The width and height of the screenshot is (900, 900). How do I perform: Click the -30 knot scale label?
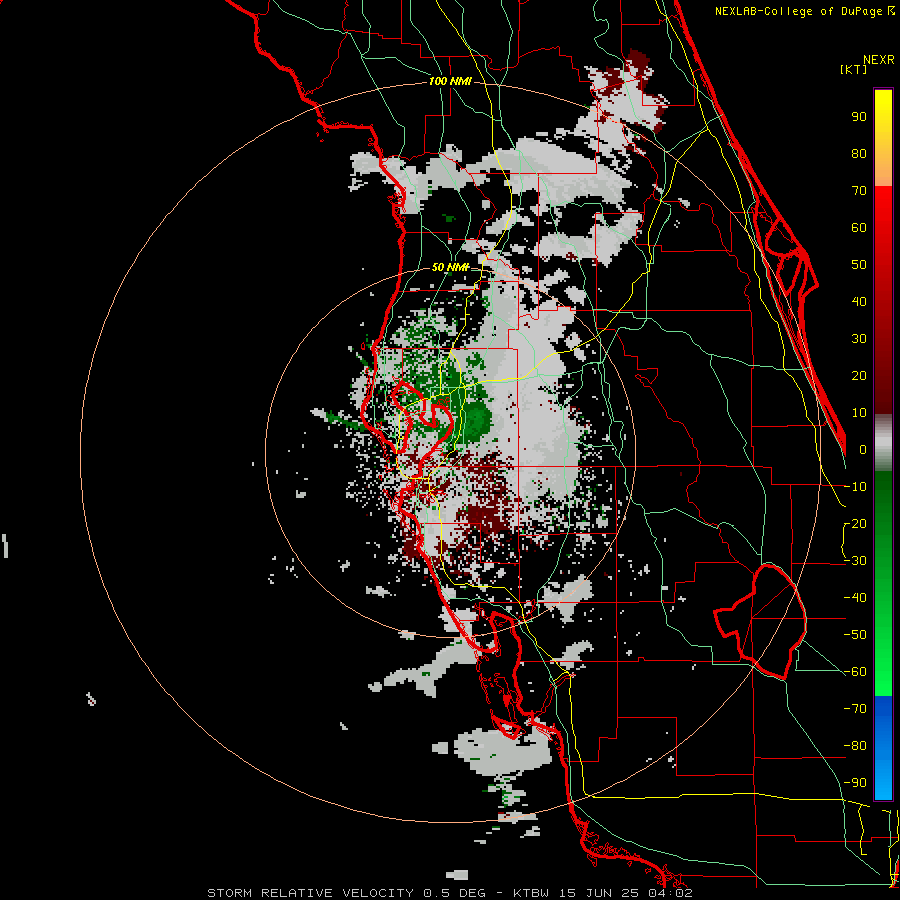[855, 561]
